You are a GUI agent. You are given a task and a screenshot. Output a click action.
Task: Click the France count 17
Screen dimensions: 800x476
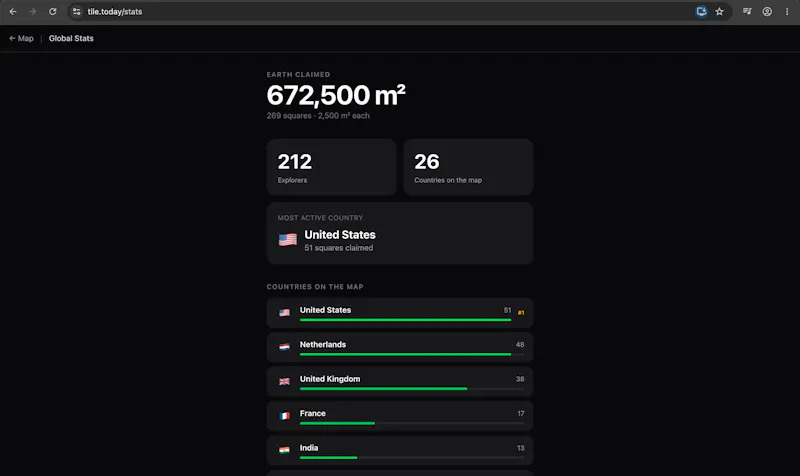pos(520,413)
